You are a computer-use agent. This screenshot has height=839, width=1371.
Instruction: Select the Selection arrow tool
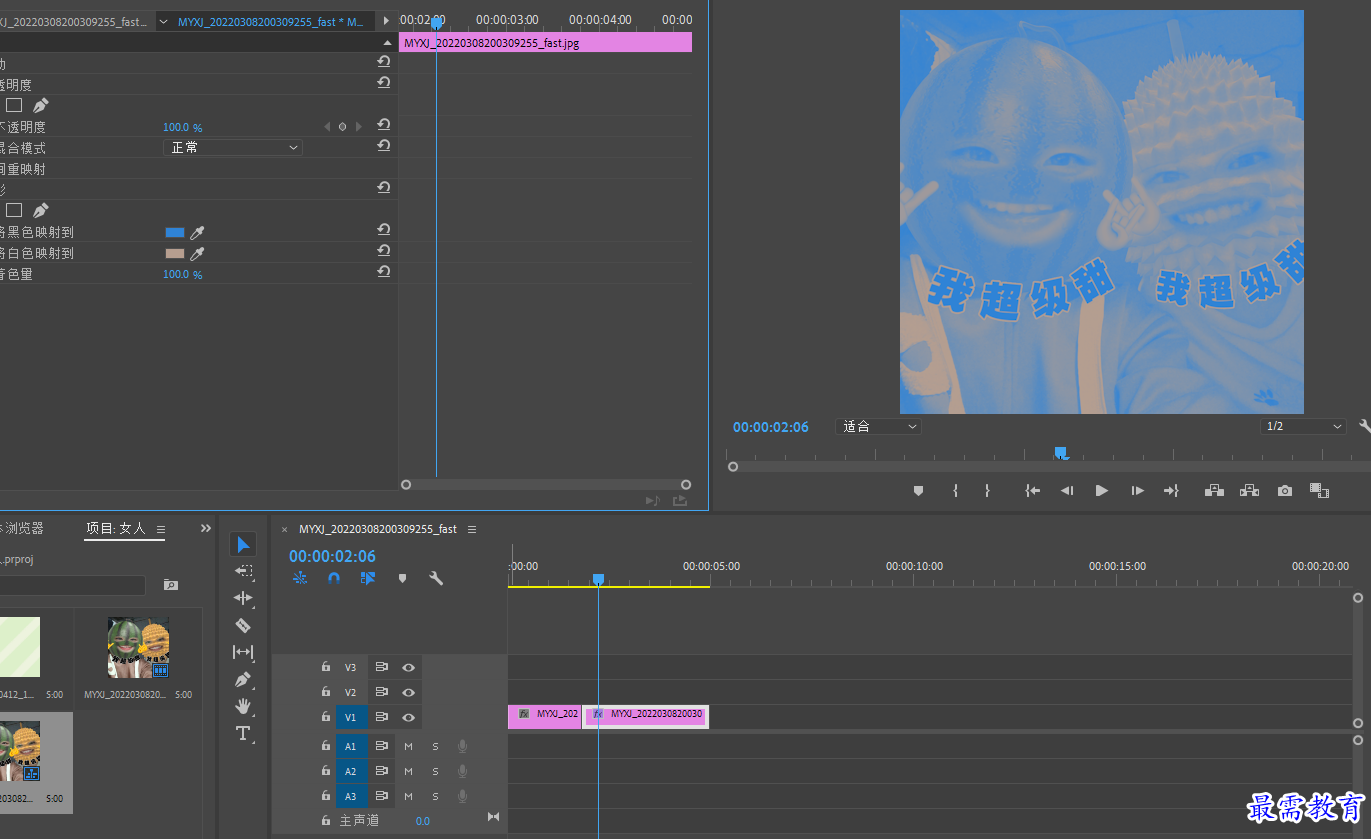[243, 544]
